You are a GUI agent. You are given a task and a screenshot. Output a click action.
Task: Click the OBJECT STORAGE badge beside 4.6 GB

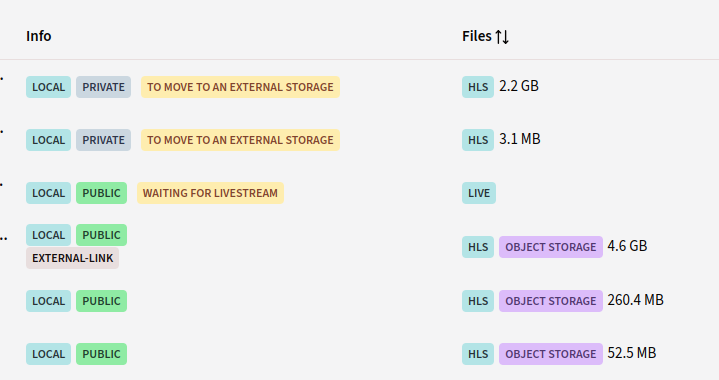[x=551, y=247]
